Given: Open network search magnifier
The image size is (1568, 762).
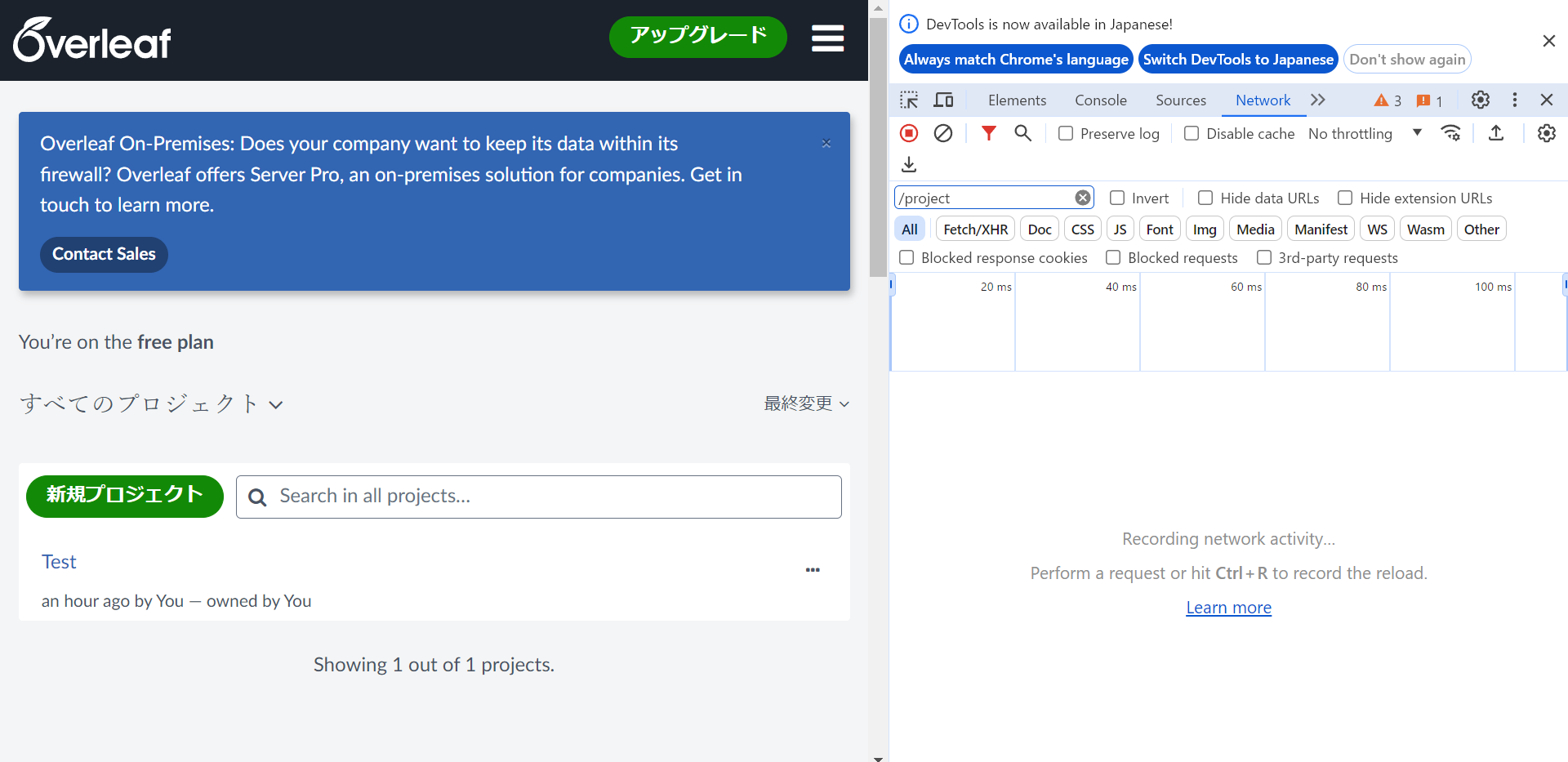Looking at the screenshot, I should click(1022, 133).
